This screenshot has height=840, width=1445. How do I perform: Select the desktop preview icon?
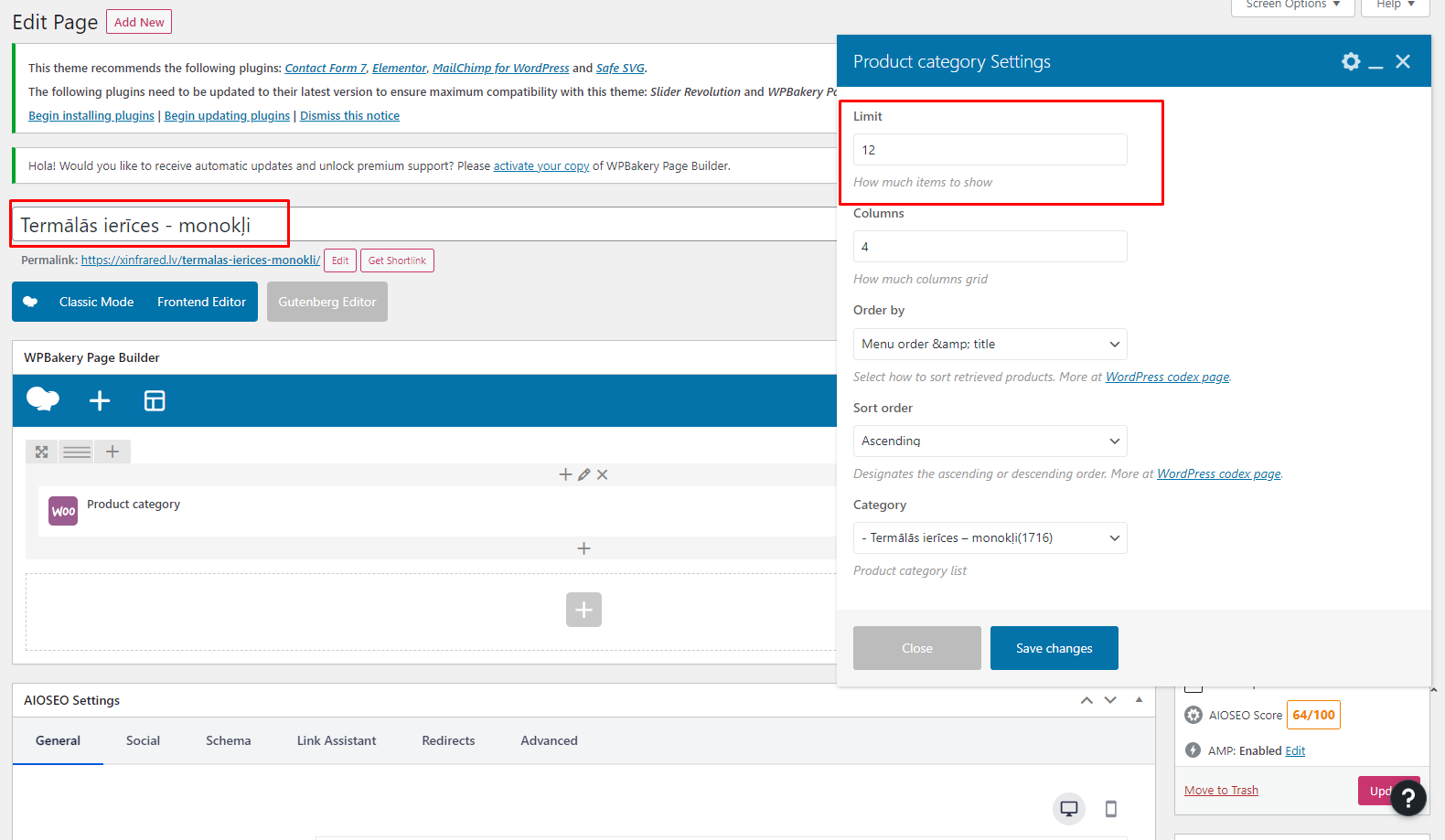tap(1069, 809)
